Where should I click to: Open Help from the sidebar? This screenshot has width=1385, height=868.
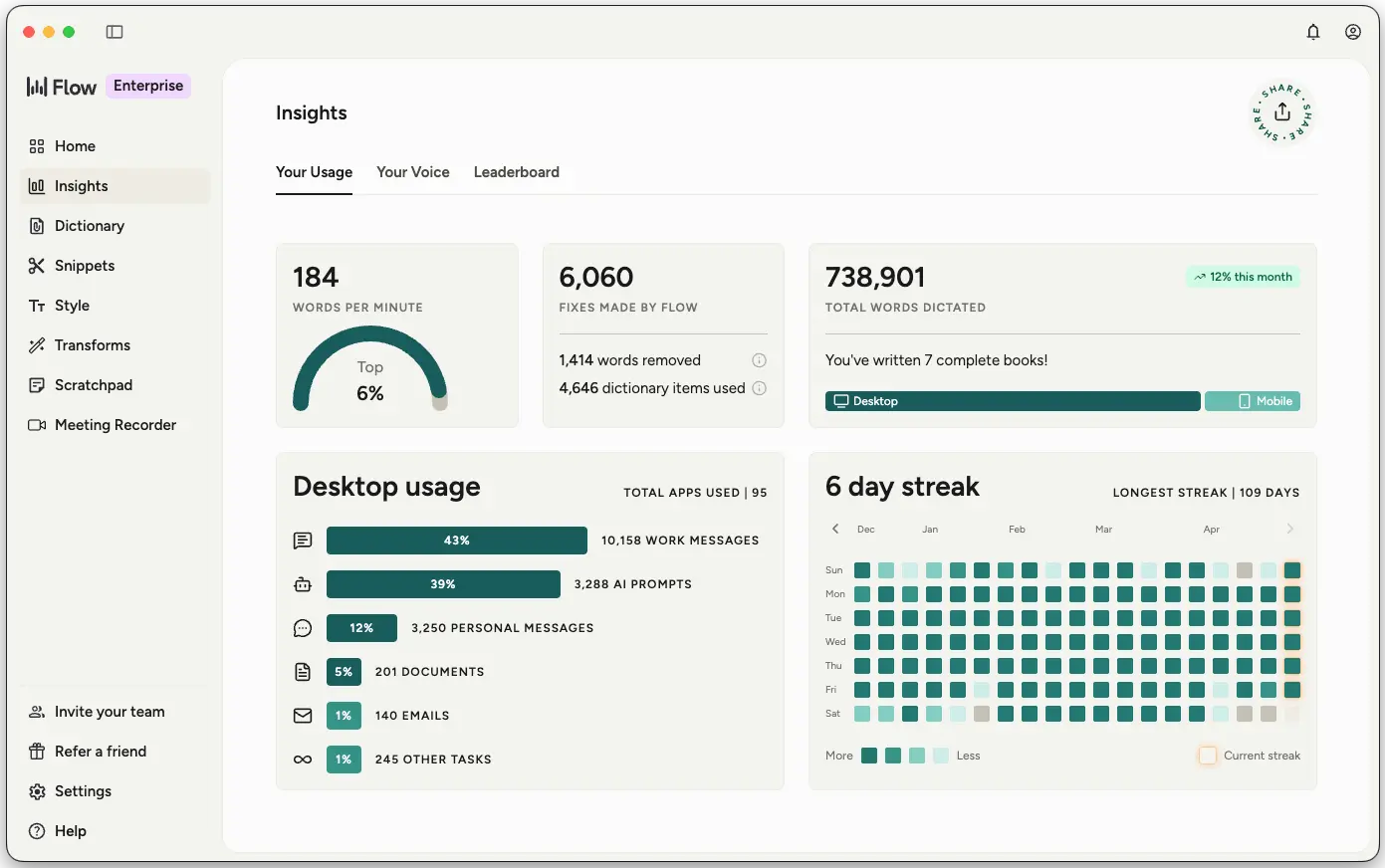[x=115, y=831]
